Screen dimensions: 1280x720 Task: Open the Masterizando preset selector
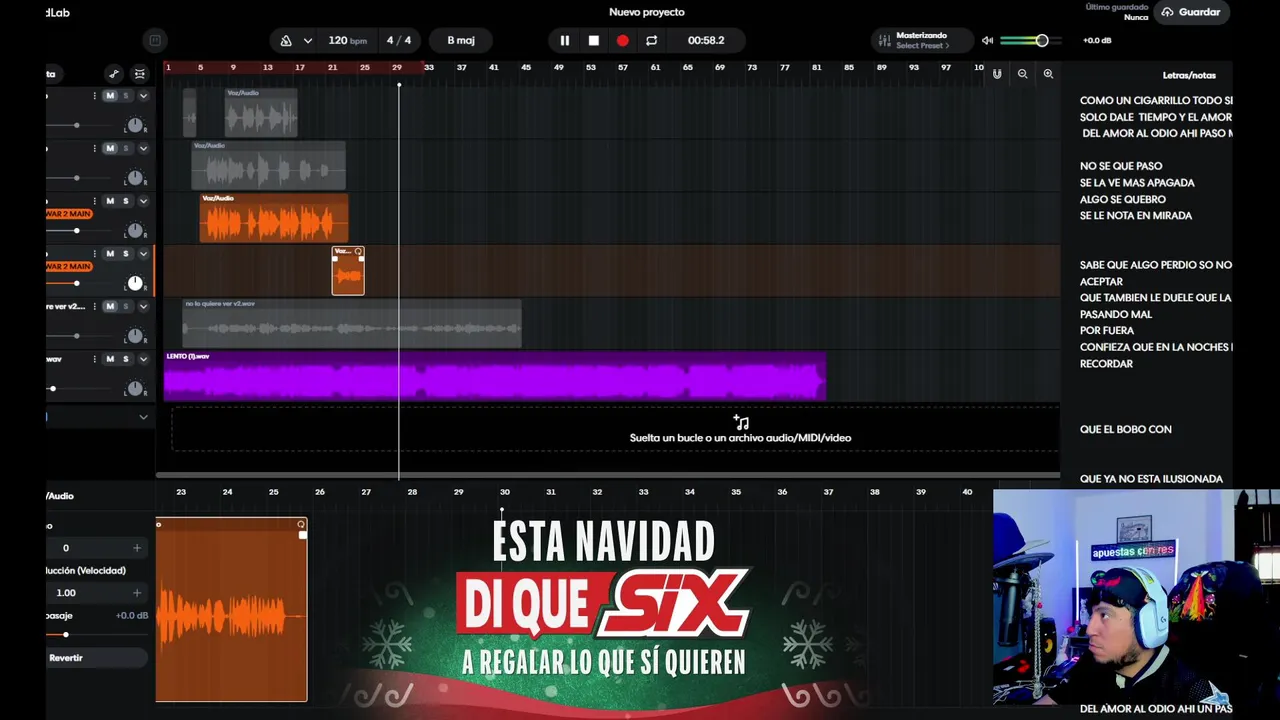[x=922, y=41]
